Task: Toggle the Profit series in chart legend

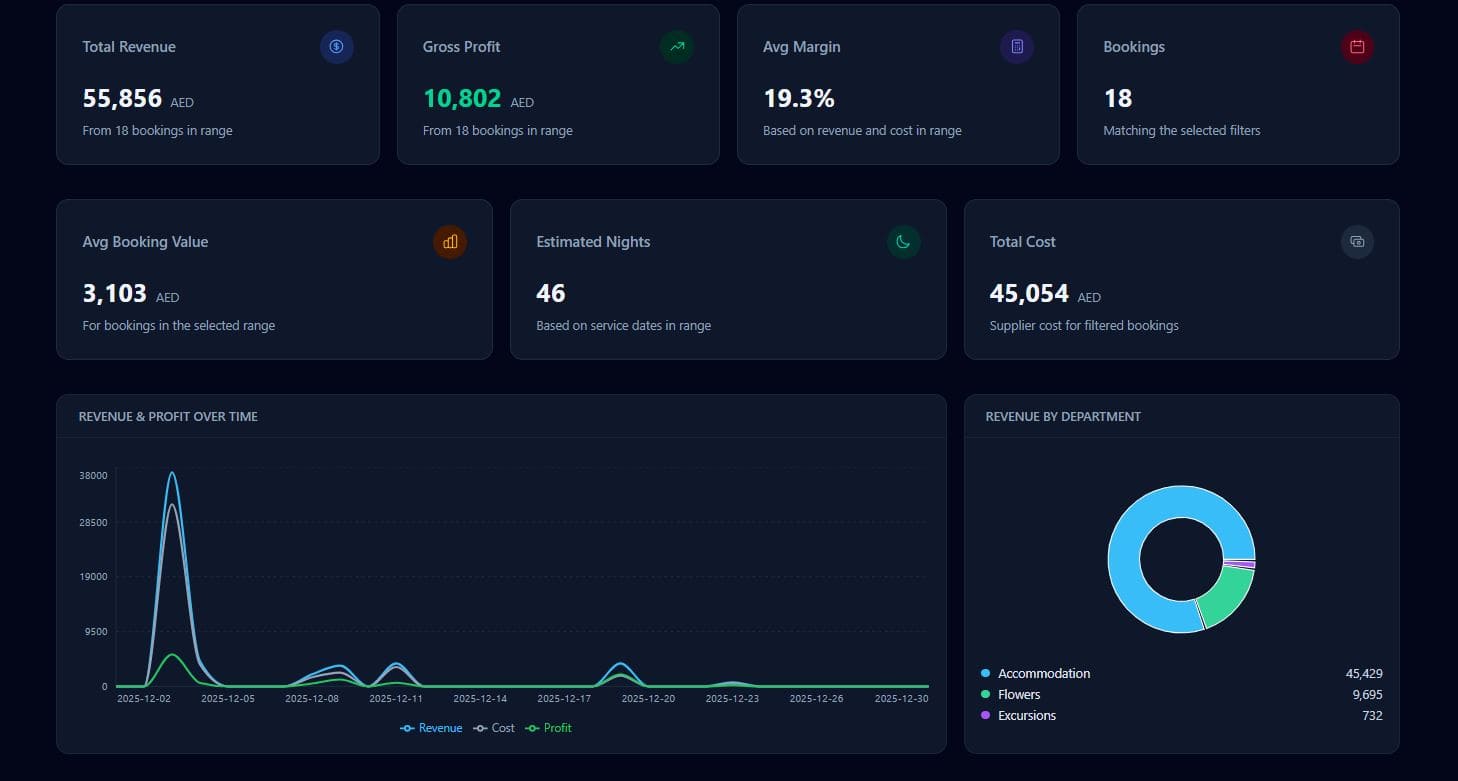Action: click(x=548, y=728)
